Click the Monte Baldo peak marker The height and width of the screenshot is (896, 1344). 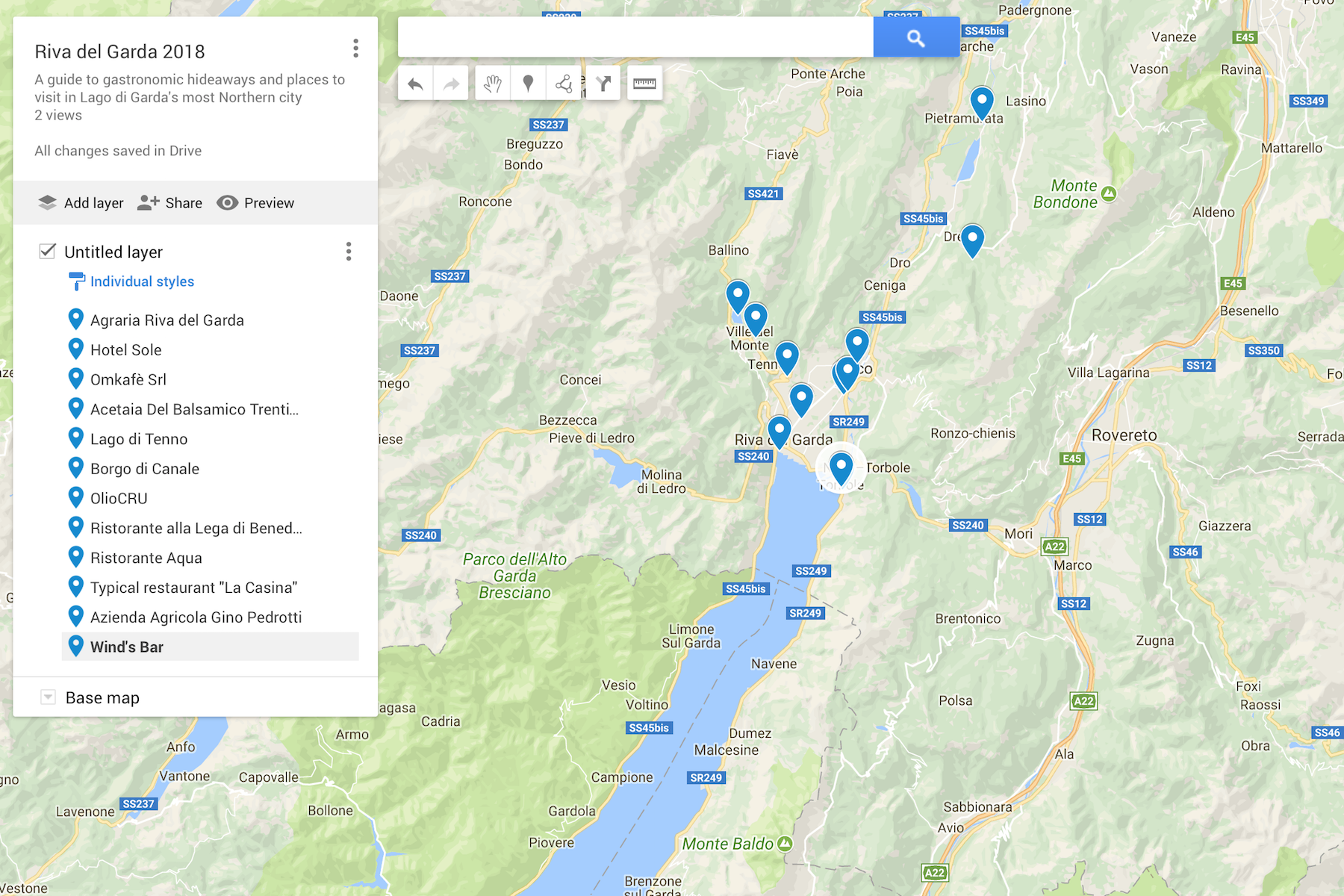785,844
